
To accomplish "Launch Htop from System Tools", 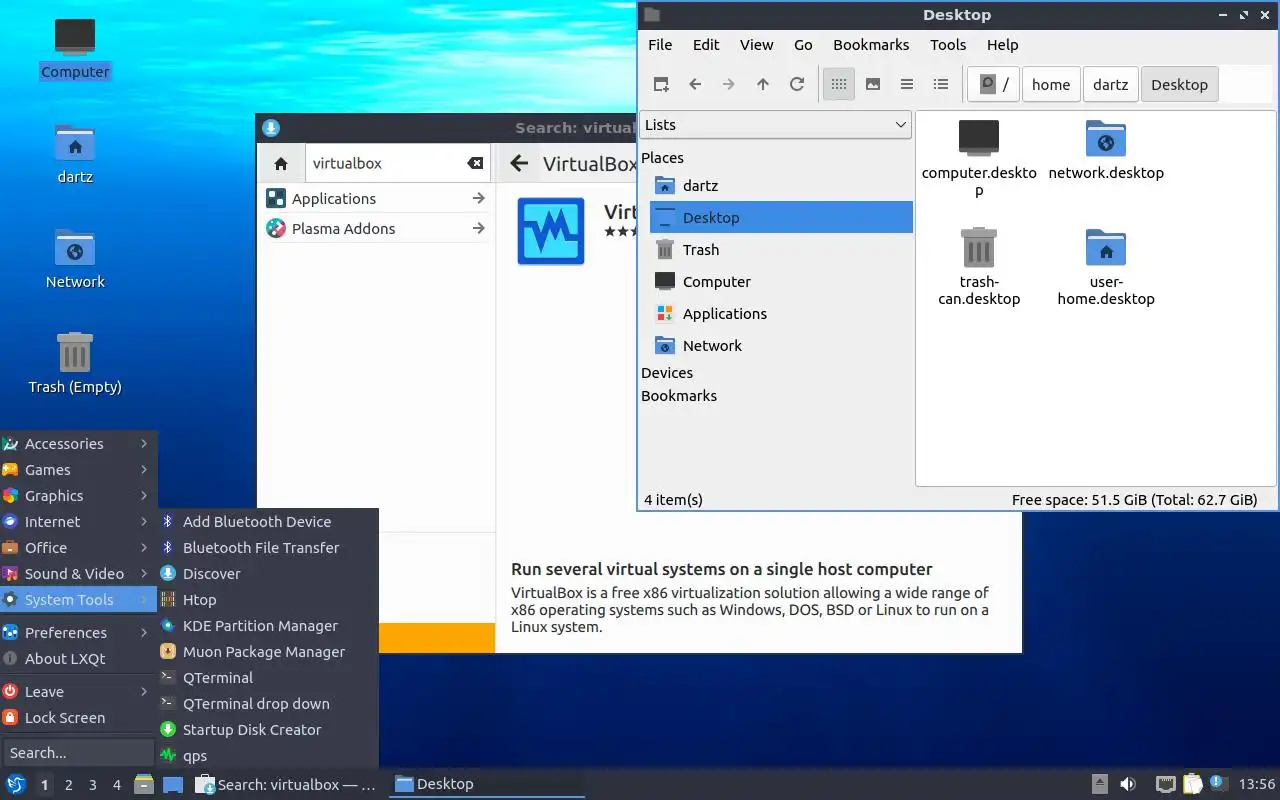I will (268, 600).
